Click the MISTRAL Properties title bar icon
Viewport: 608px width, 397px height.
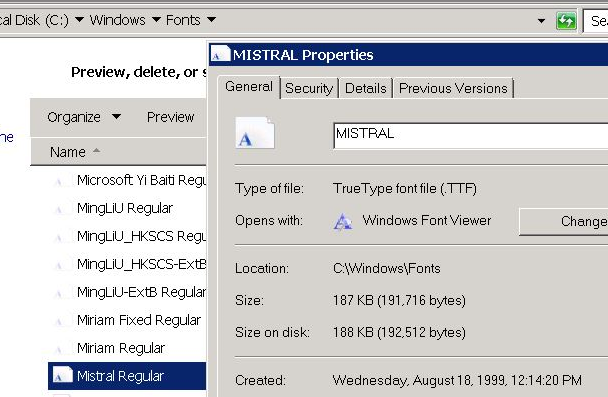point(219,54)
